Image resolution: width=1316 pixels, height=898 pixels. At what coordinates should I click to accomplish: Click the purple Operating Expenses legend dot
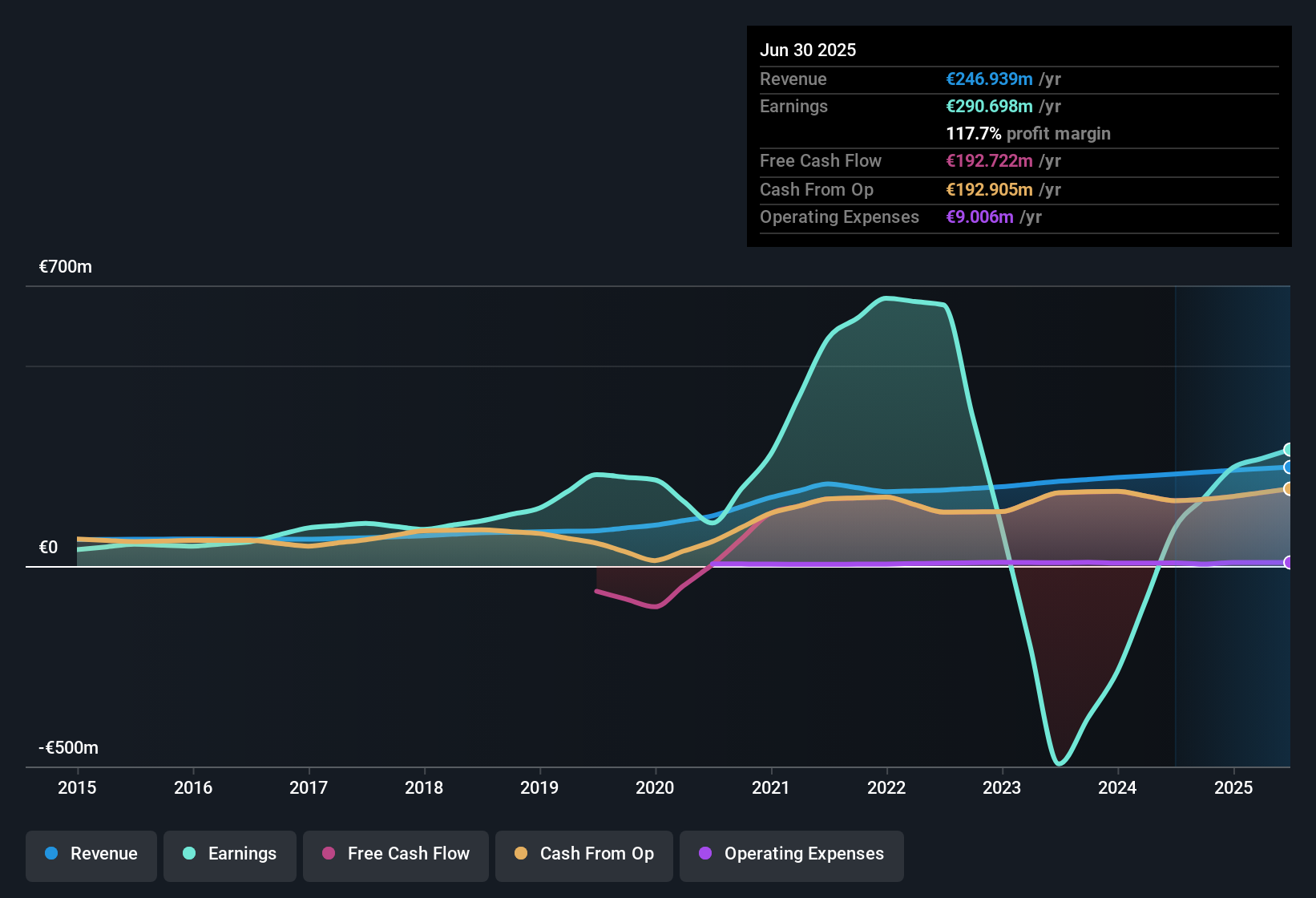(705, 854)
